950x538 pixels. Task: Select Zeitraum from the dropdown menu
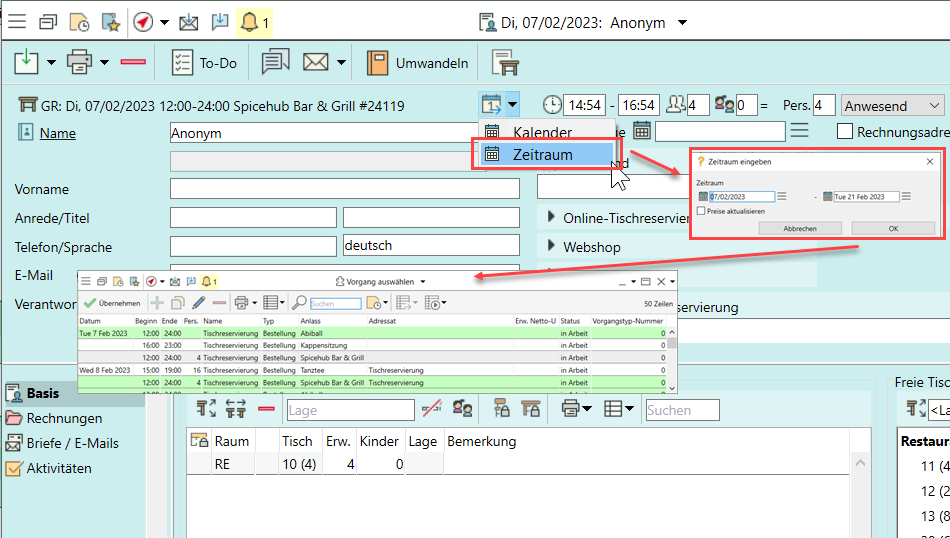tap(543, 154)
